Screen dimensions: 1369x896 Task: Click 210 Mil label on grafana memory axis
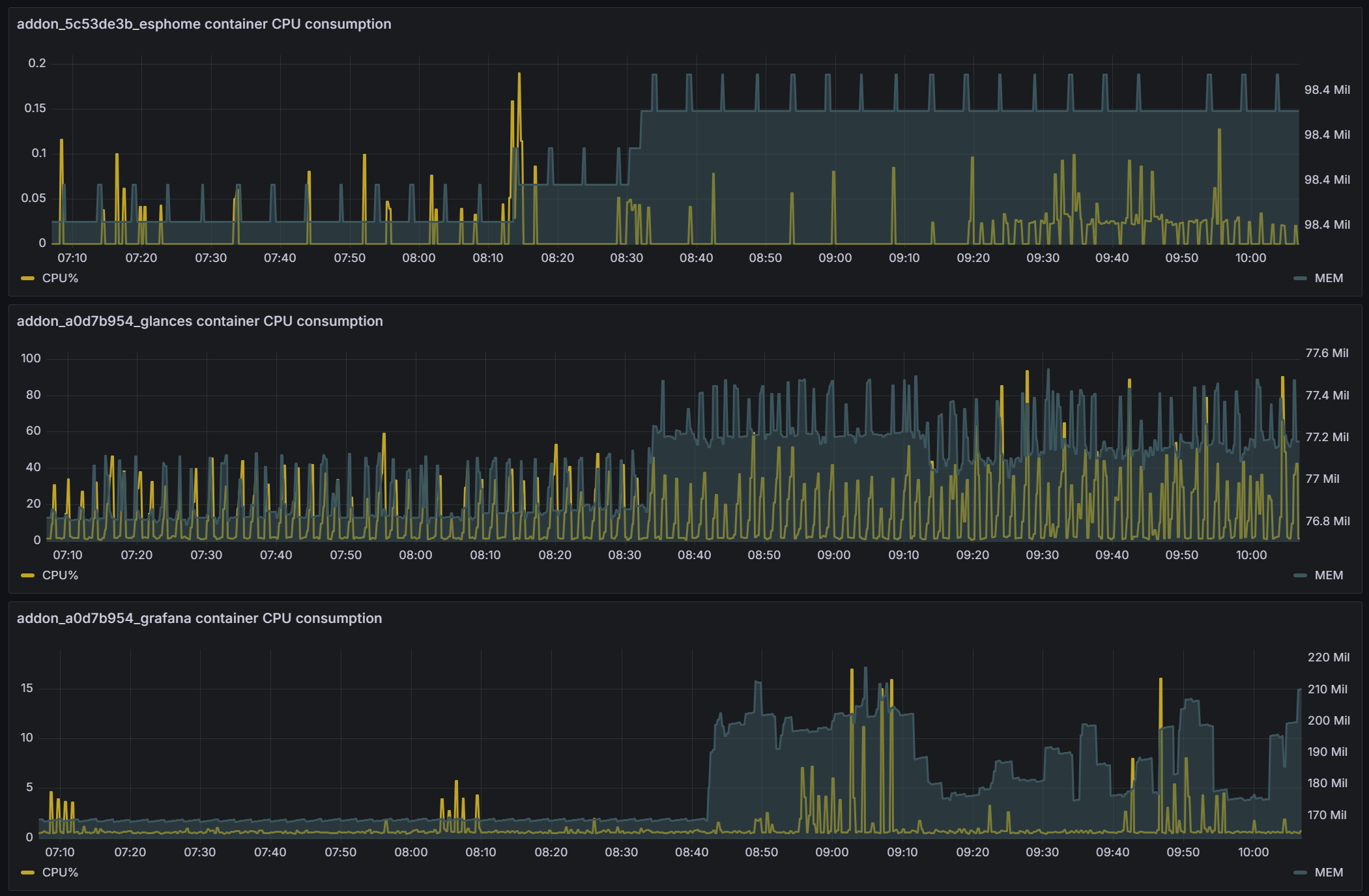pyautogui.click(x=1327, y=689)
